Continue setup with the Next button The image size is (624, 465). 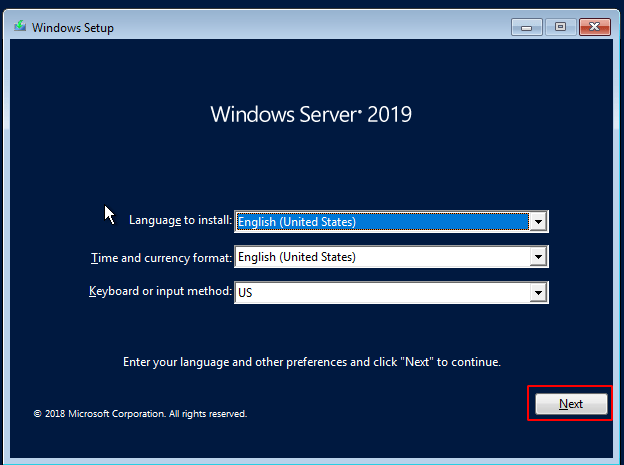point(571,404)
